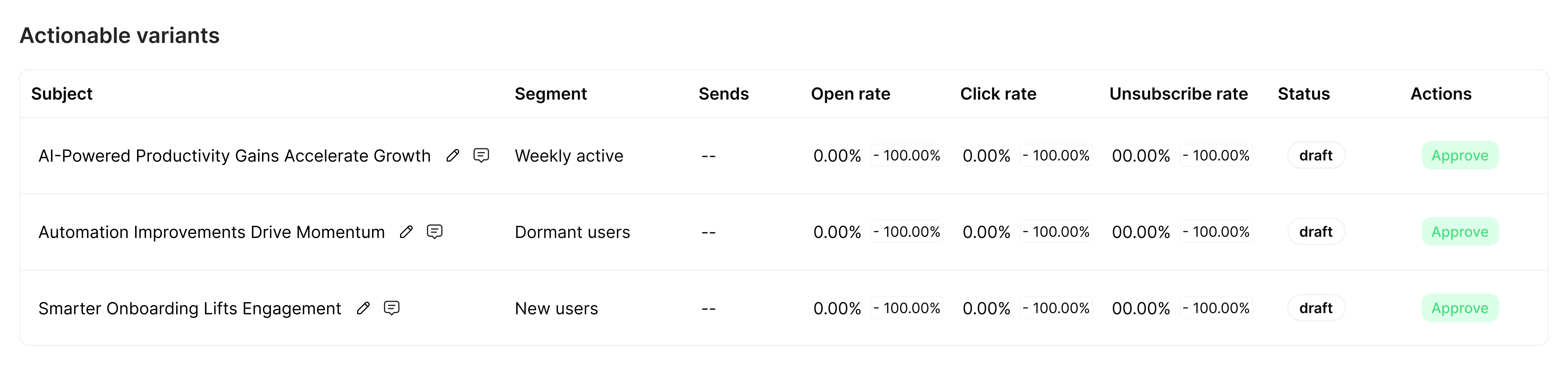Approve the AI-Powered Productivity variant
Screen dimensions: 1568x365
point(1460,156)
